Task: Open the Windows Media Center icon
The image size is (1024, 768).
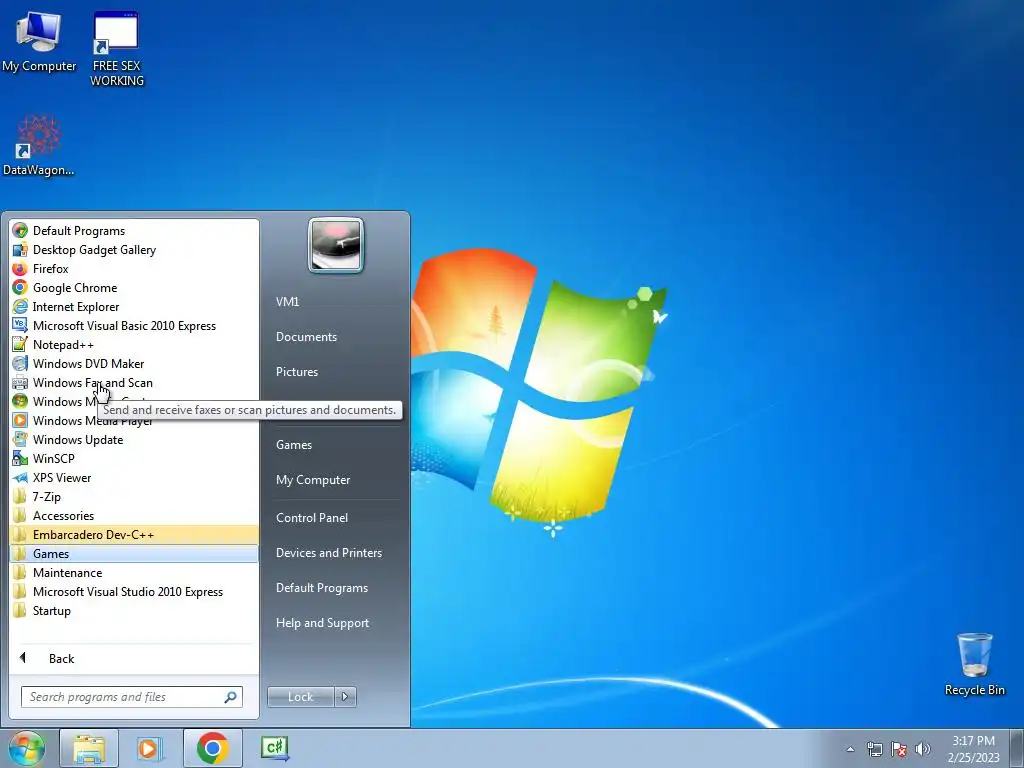Action: 20,402
